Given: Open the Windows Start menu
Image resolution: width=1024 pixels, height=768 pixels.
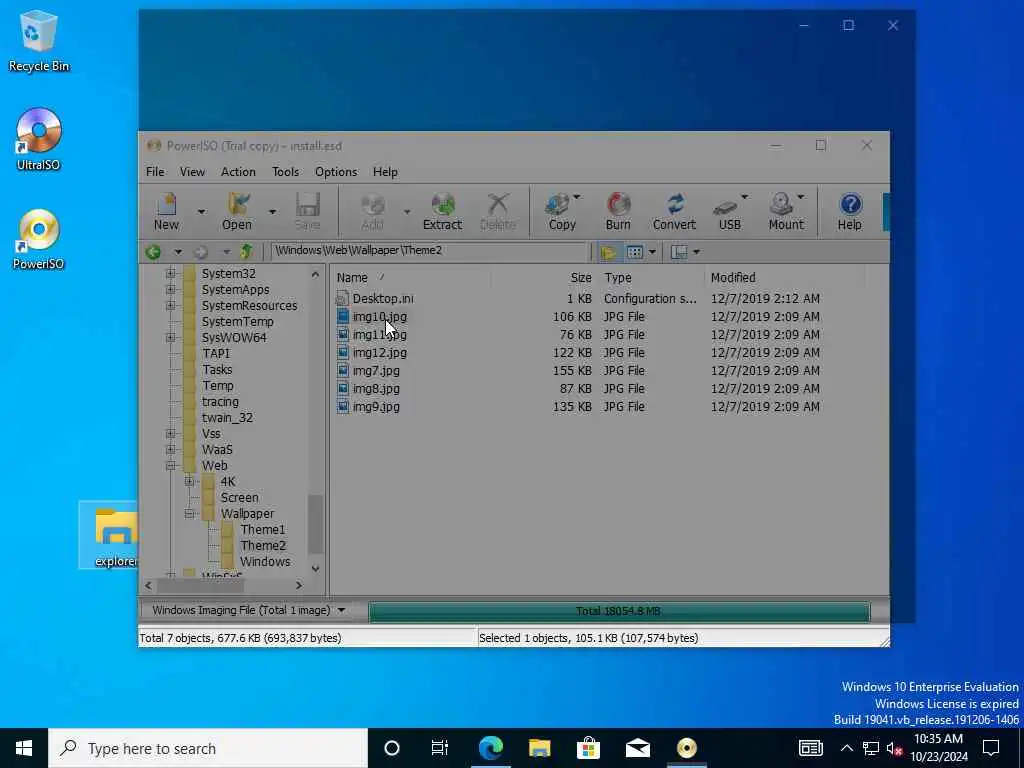Looking at the screenshot, I should (24, 748).
